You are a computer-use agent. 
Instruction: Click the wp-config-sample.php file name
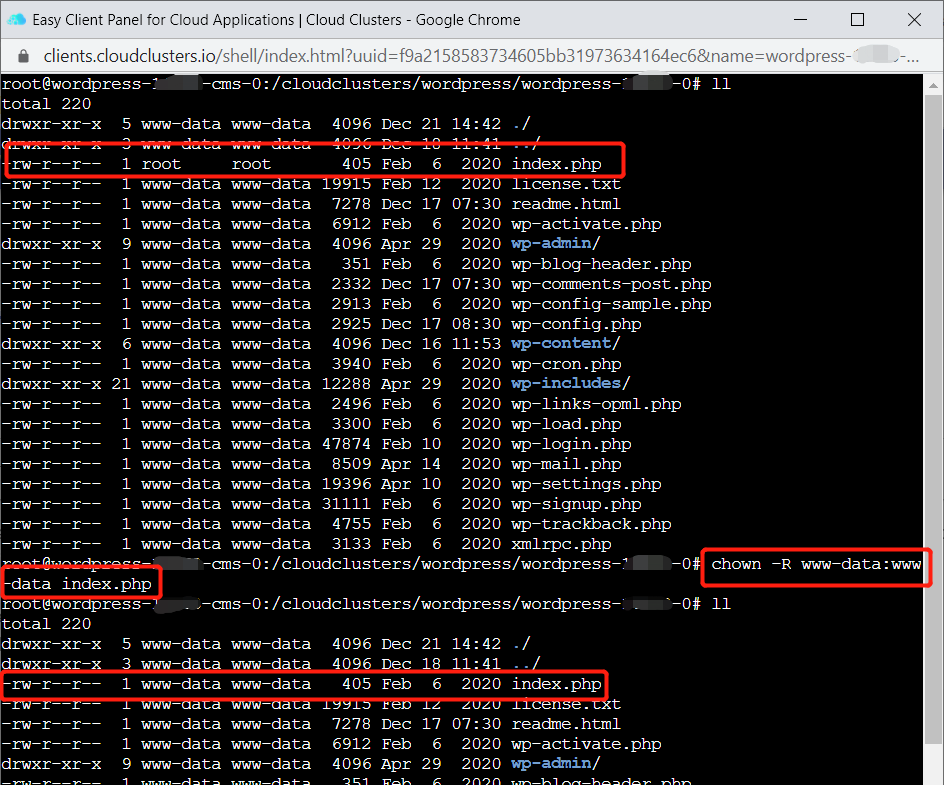[x=611, y=304]
